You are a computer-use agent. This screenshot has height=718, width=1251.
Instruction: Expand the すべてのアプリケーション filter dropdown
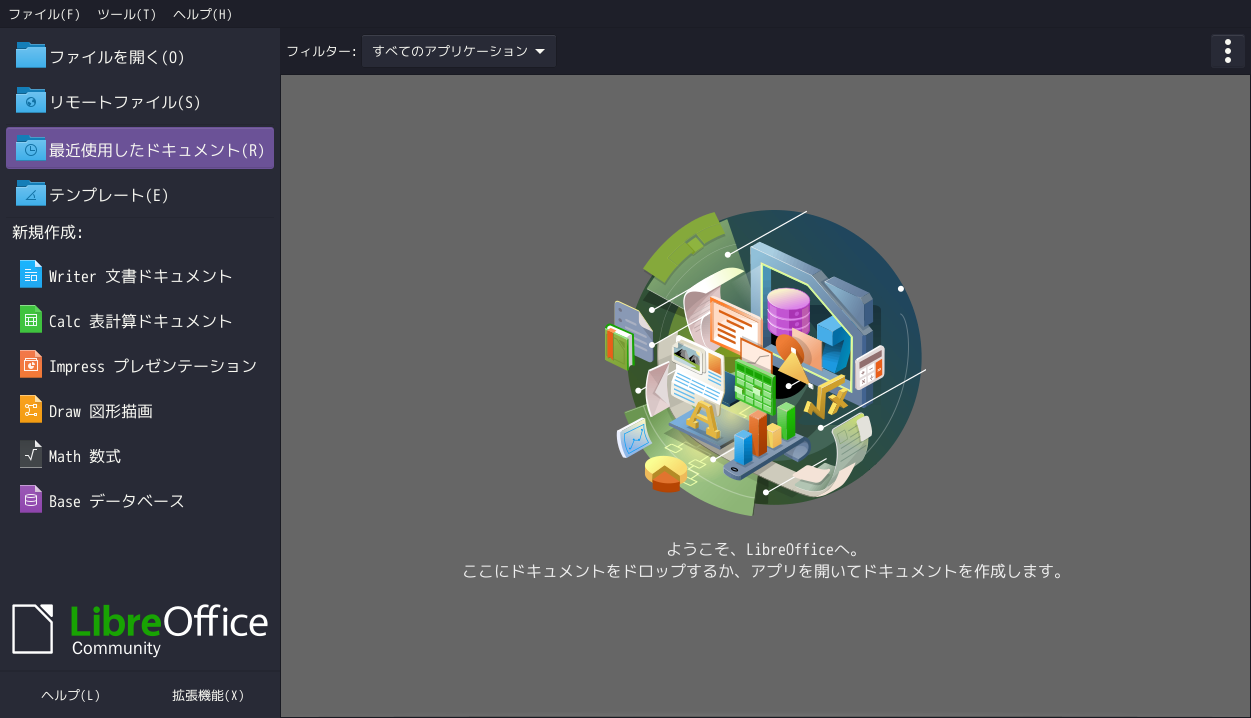[x=459, y=51]
